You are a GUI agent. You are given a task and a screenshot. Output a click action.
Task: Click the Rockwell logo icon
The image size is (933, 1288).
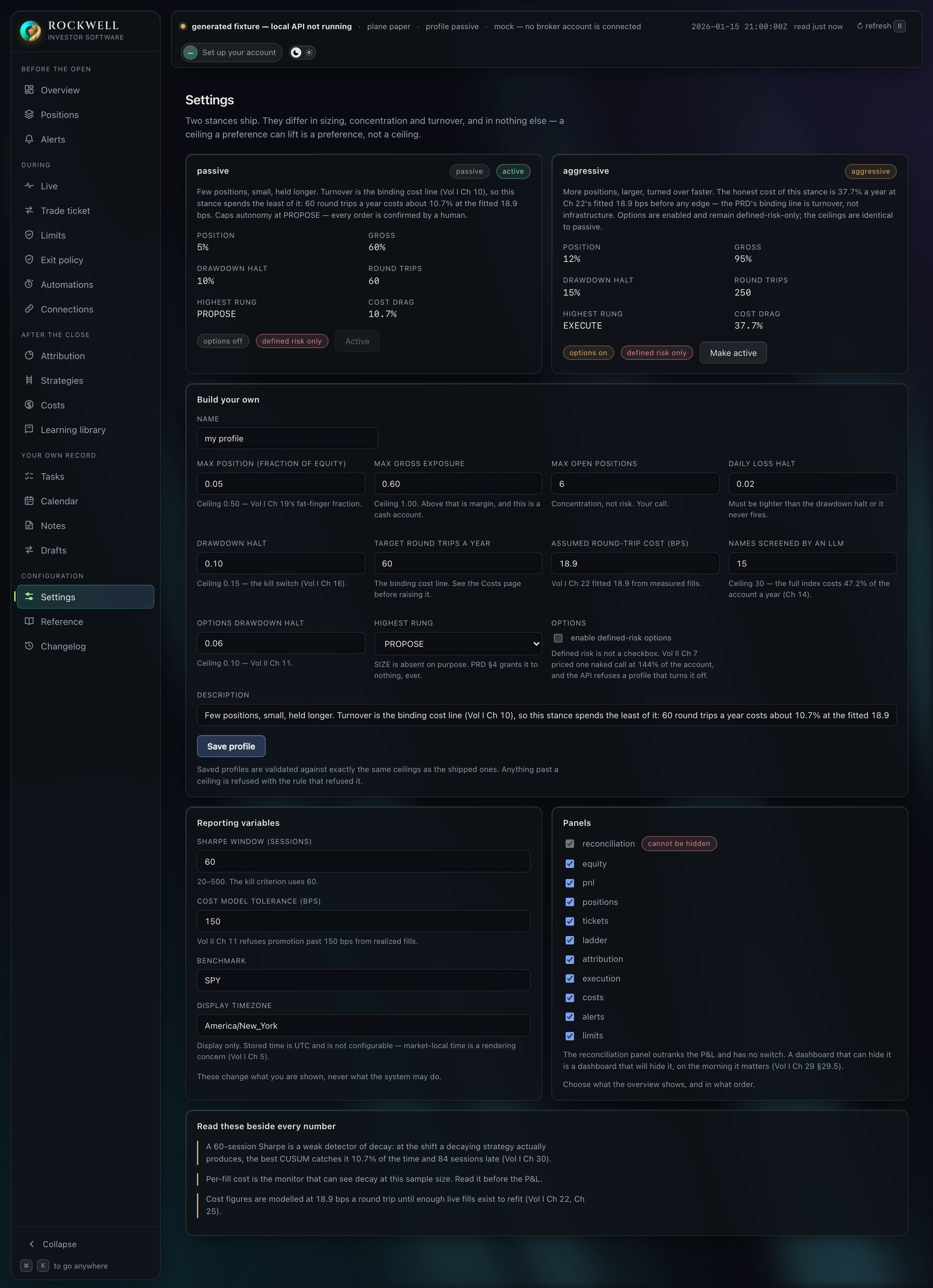click(31, 31)
